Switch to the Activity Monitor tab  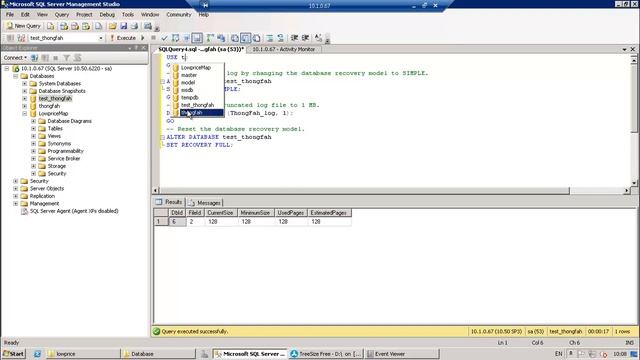(x=284, y=49)
